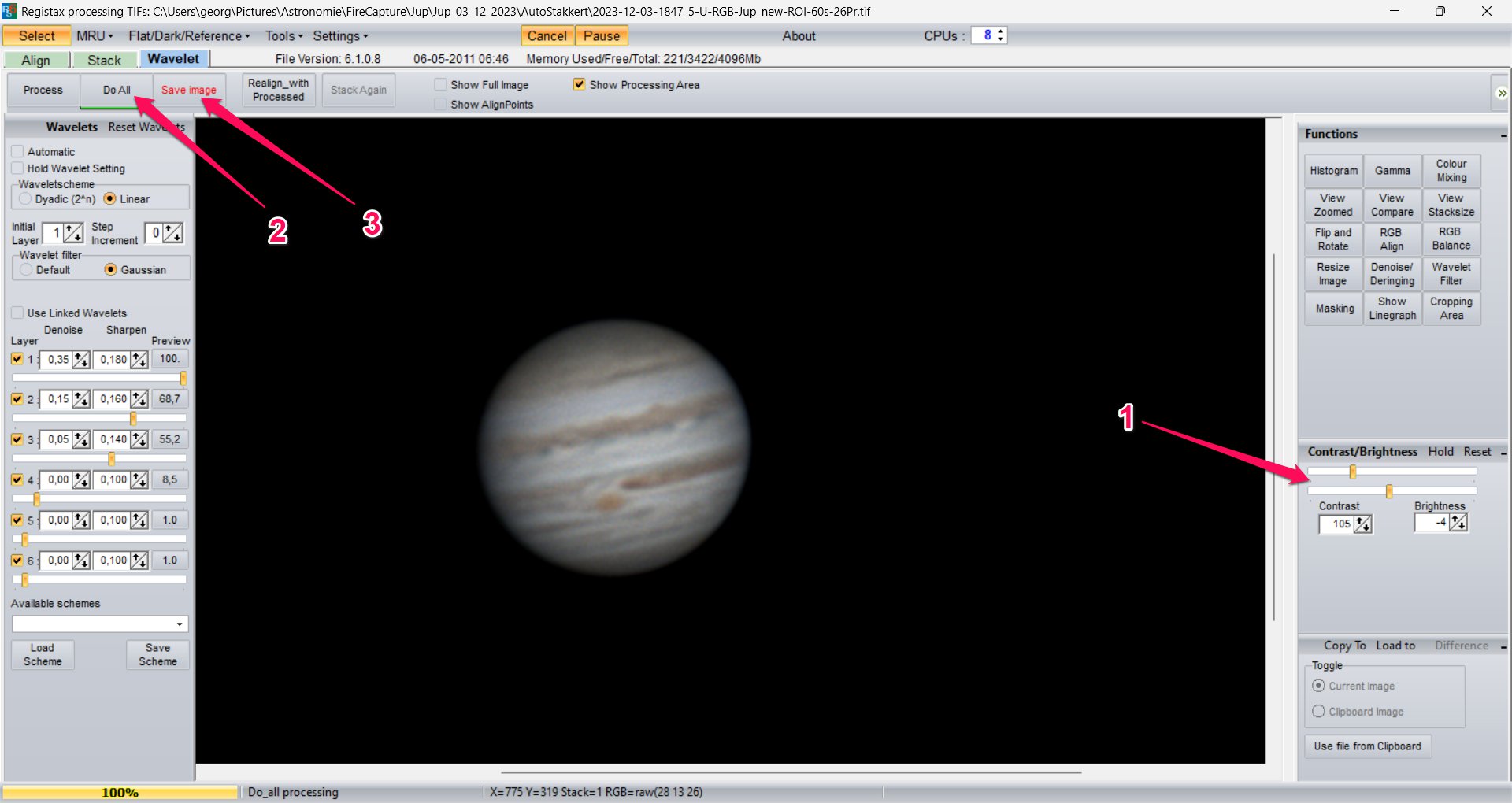Click the wavelet layer 3 slider
This screenshot has width=1512, height=803.
point(100,459)
